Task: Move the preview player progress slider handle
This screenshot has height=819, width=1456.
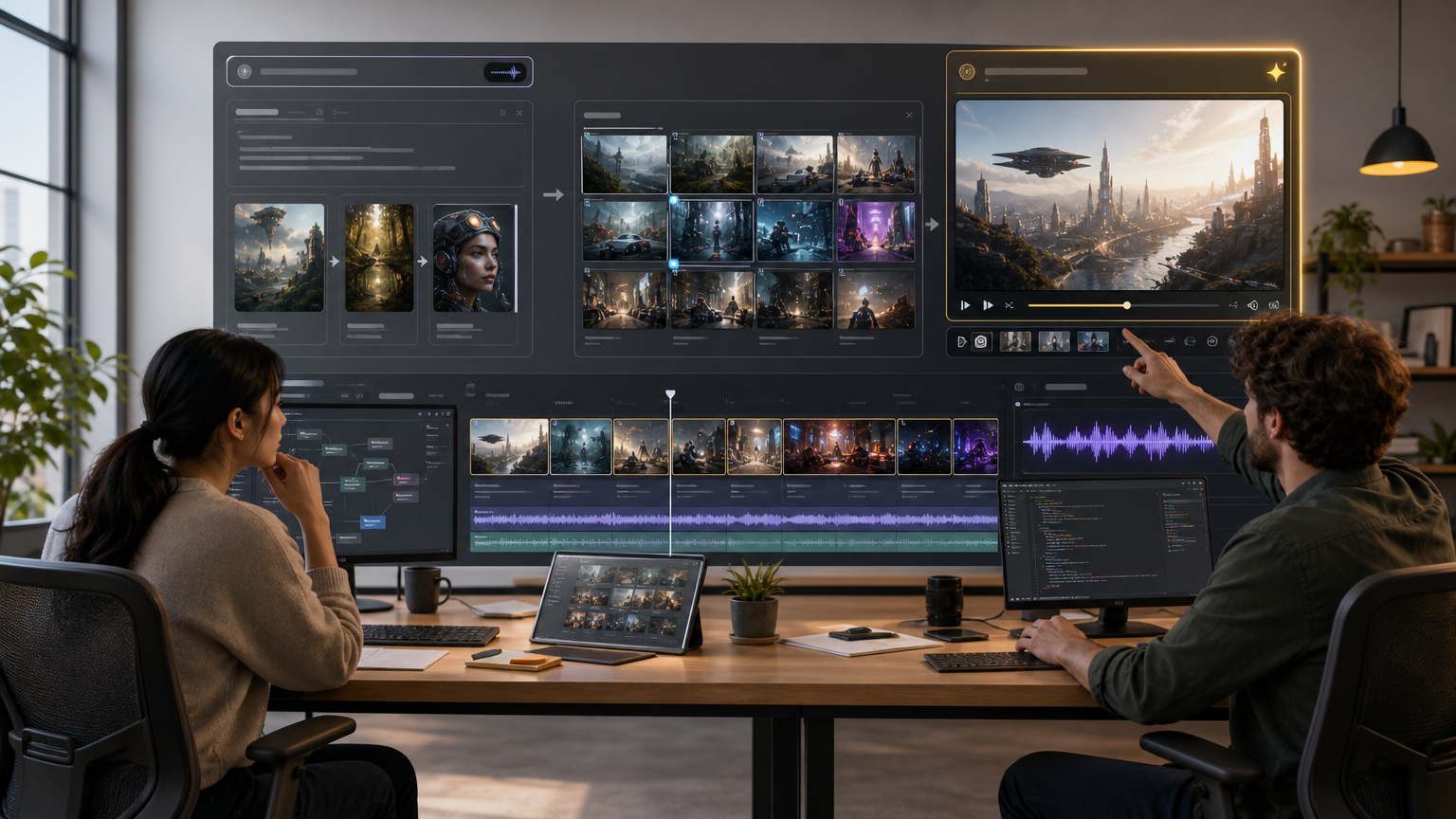Action: pos(1127,305)
